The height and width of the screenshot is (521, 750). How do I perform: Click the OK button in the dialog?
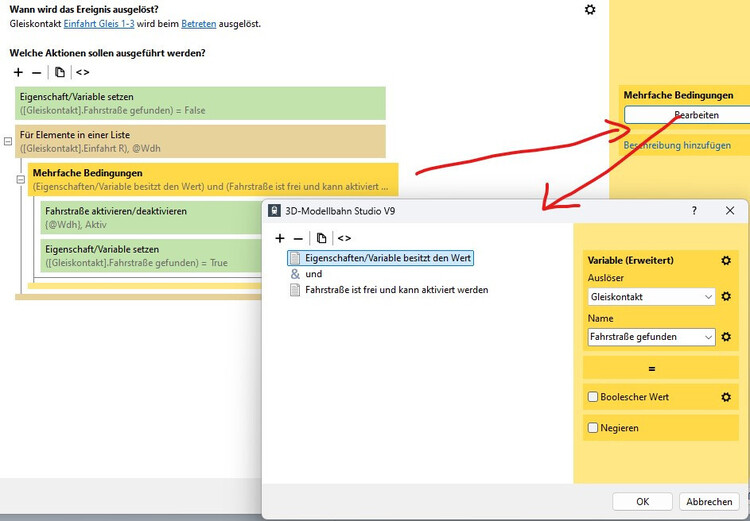[x=642, y=501]
